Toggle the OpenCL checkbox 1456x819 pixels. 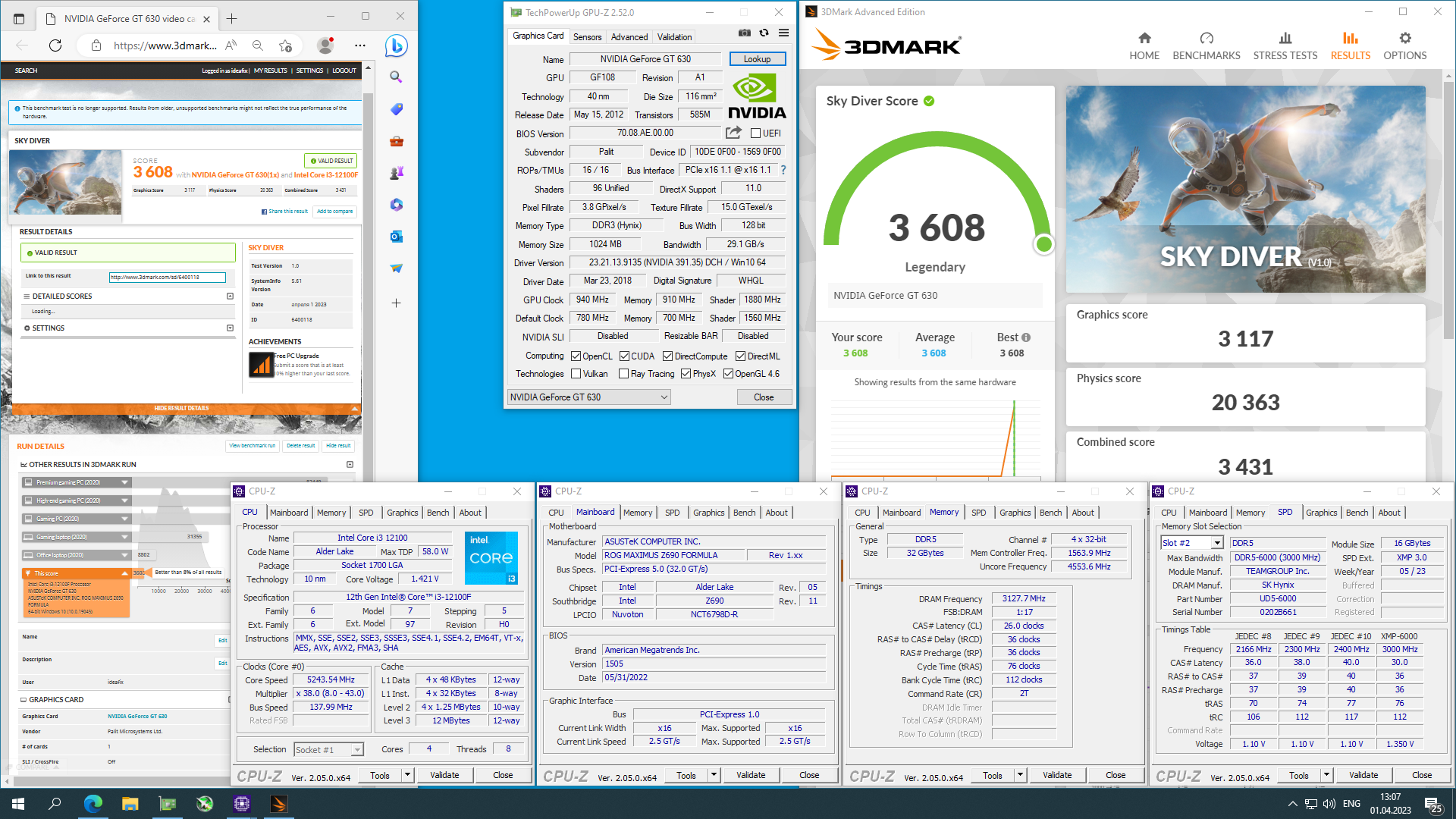coord(576,356)
